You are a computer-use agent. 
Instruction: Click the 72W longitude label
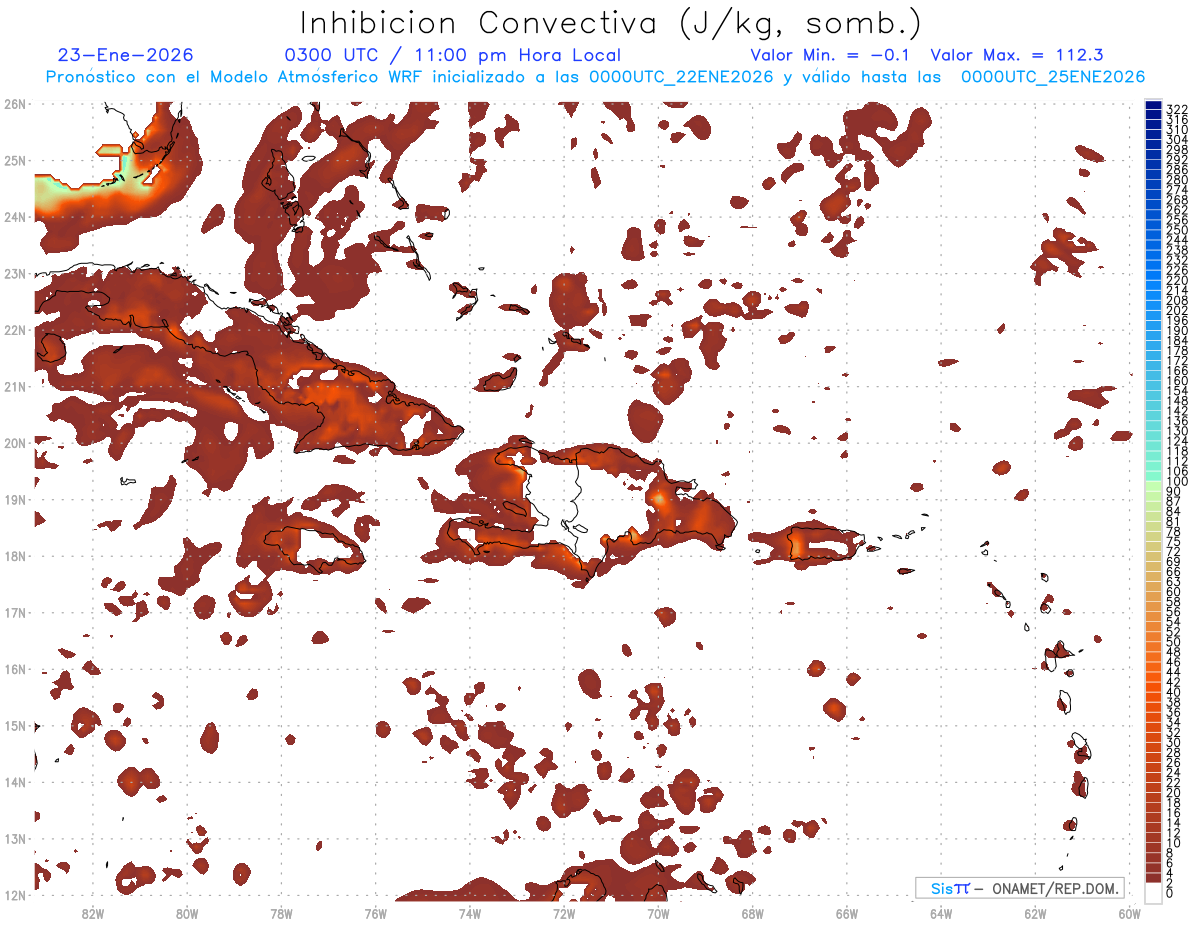pyautogui.click(x=564, y=913)
